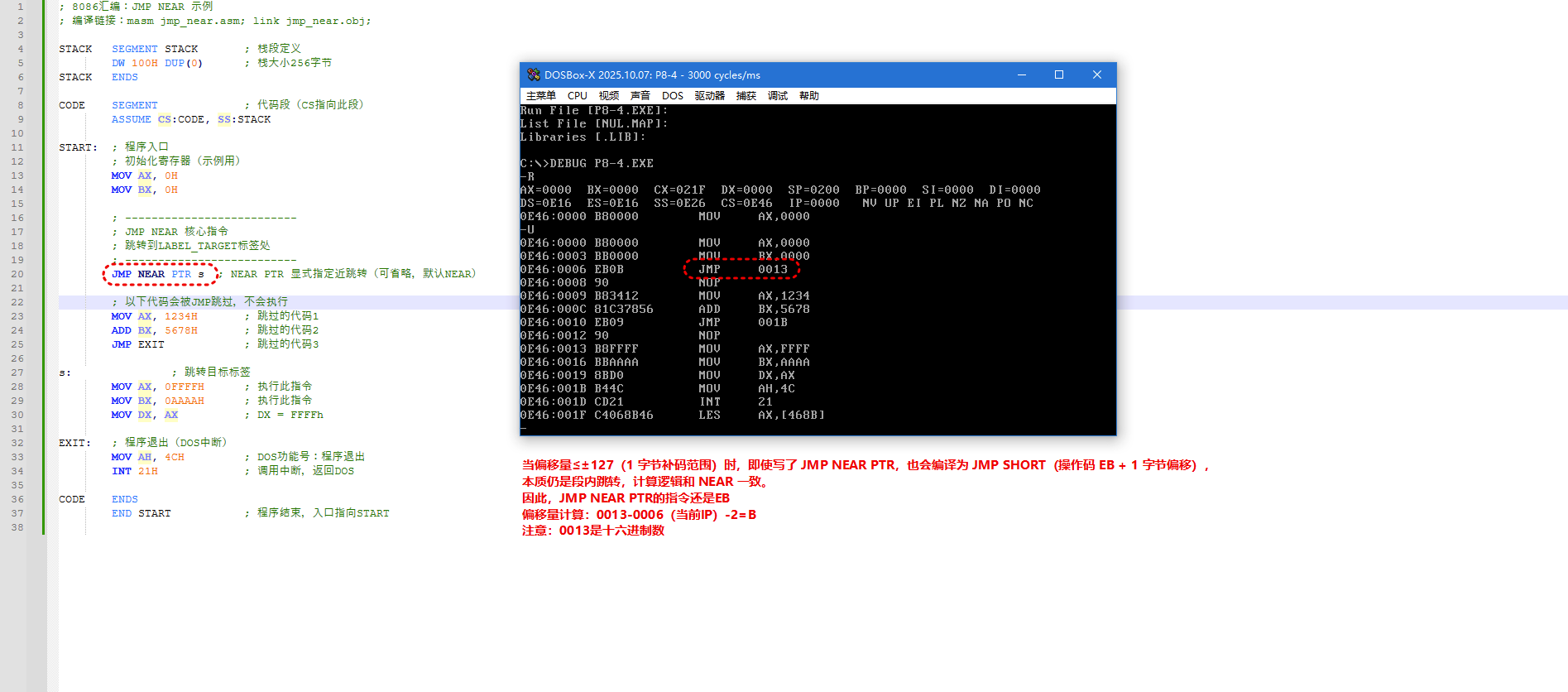
Task: Click '0E46:0016 BBAAAA' line in DOSBox
Action: point(665,363)
